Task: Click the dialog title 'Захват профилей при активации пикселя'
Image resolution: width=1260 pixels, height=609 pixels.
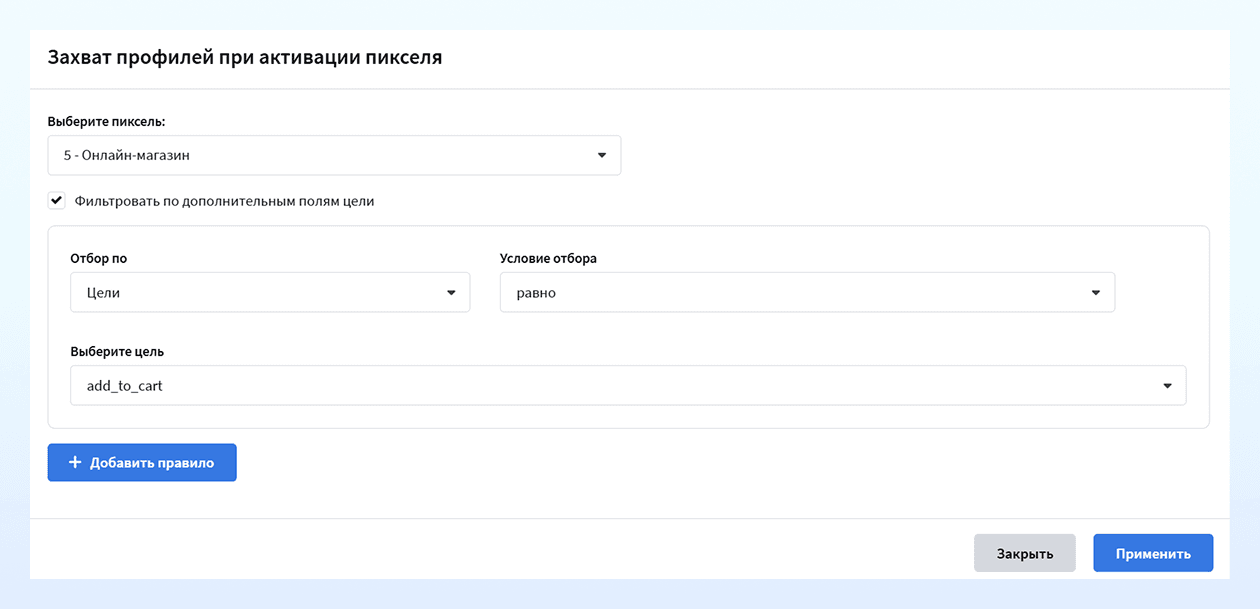Action: coord(245,57)
